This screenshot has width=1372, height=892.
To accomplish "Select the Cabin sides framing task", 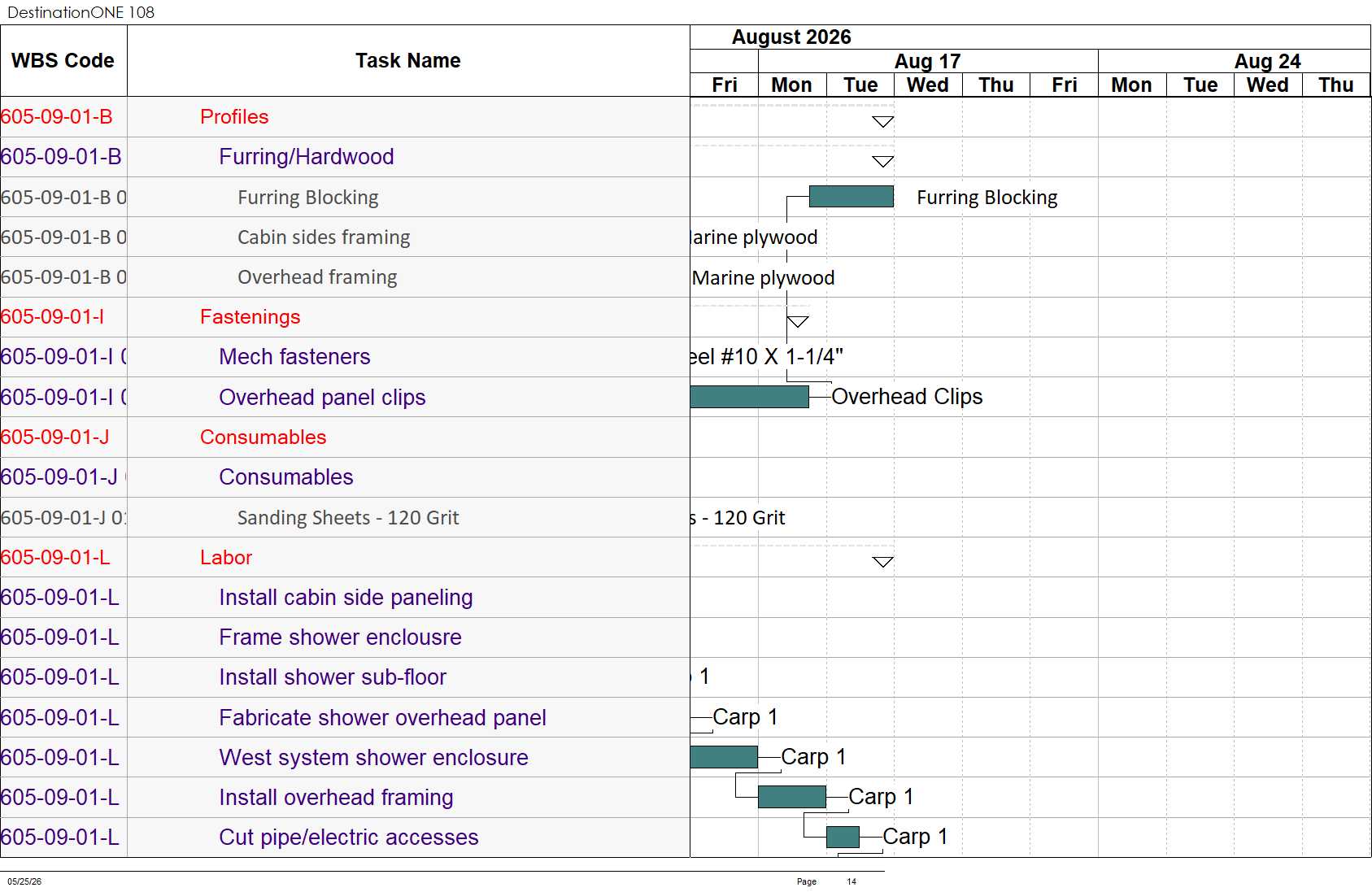I will (324, 237).
